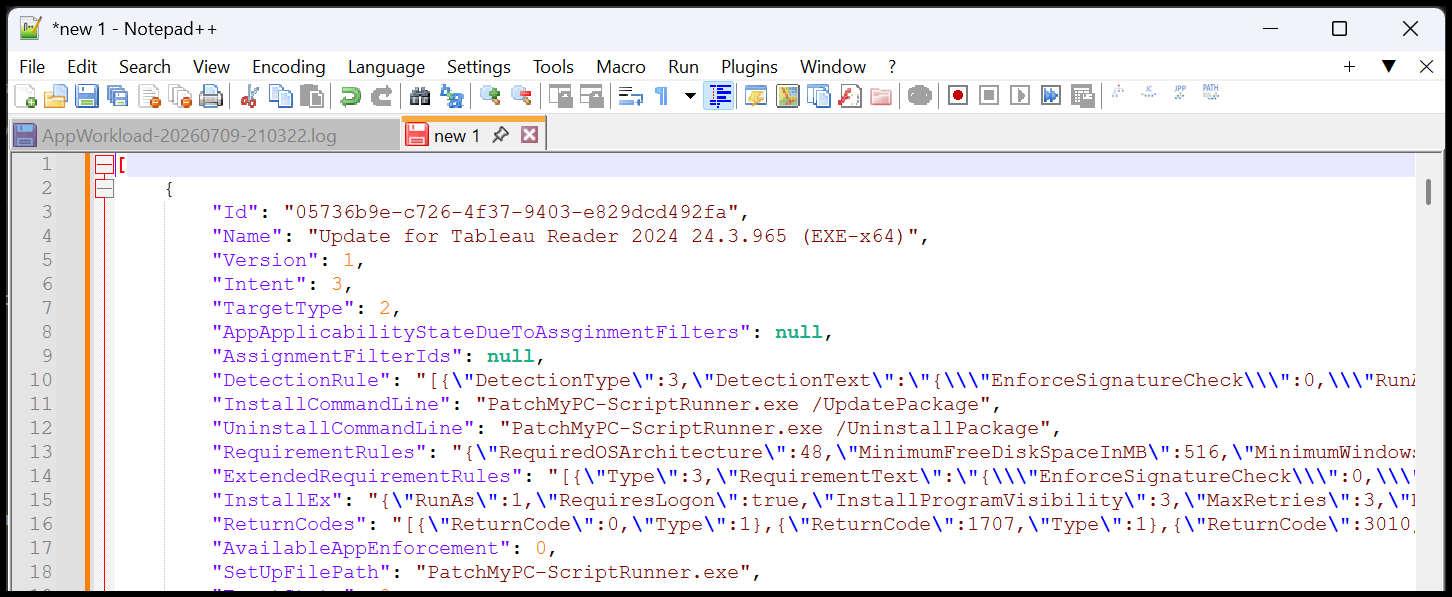Image resolution: width=1452 pixels, height=597 pixels.
Task: Toggle Show All Characters pilcrow icon
Action: 661,96
